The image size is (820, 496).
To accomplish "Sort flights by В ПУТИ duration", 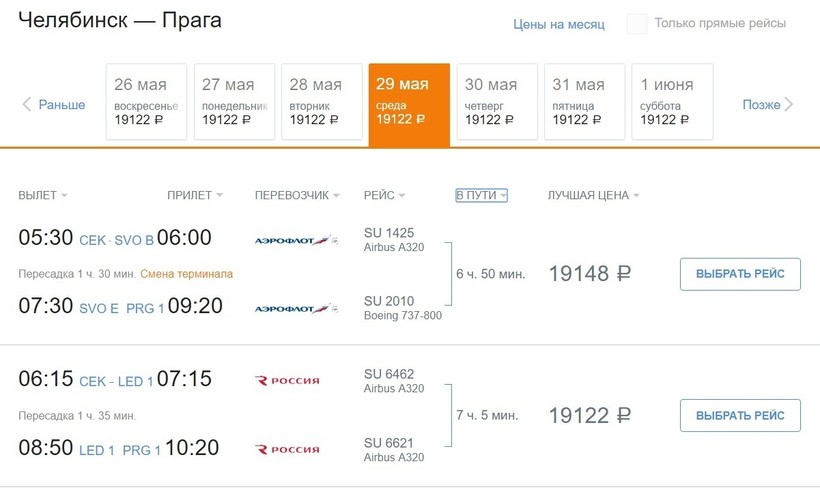I will coord(481,195).
